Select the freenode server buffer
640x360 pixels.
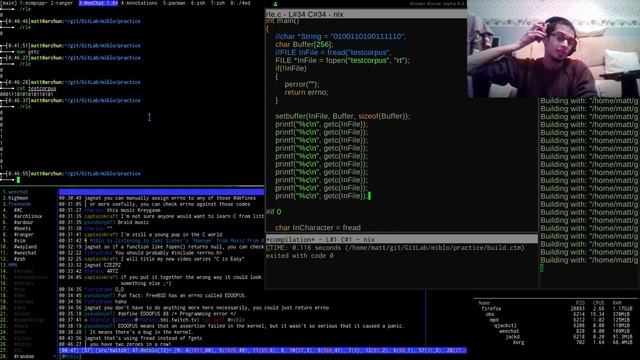point(19,204)
